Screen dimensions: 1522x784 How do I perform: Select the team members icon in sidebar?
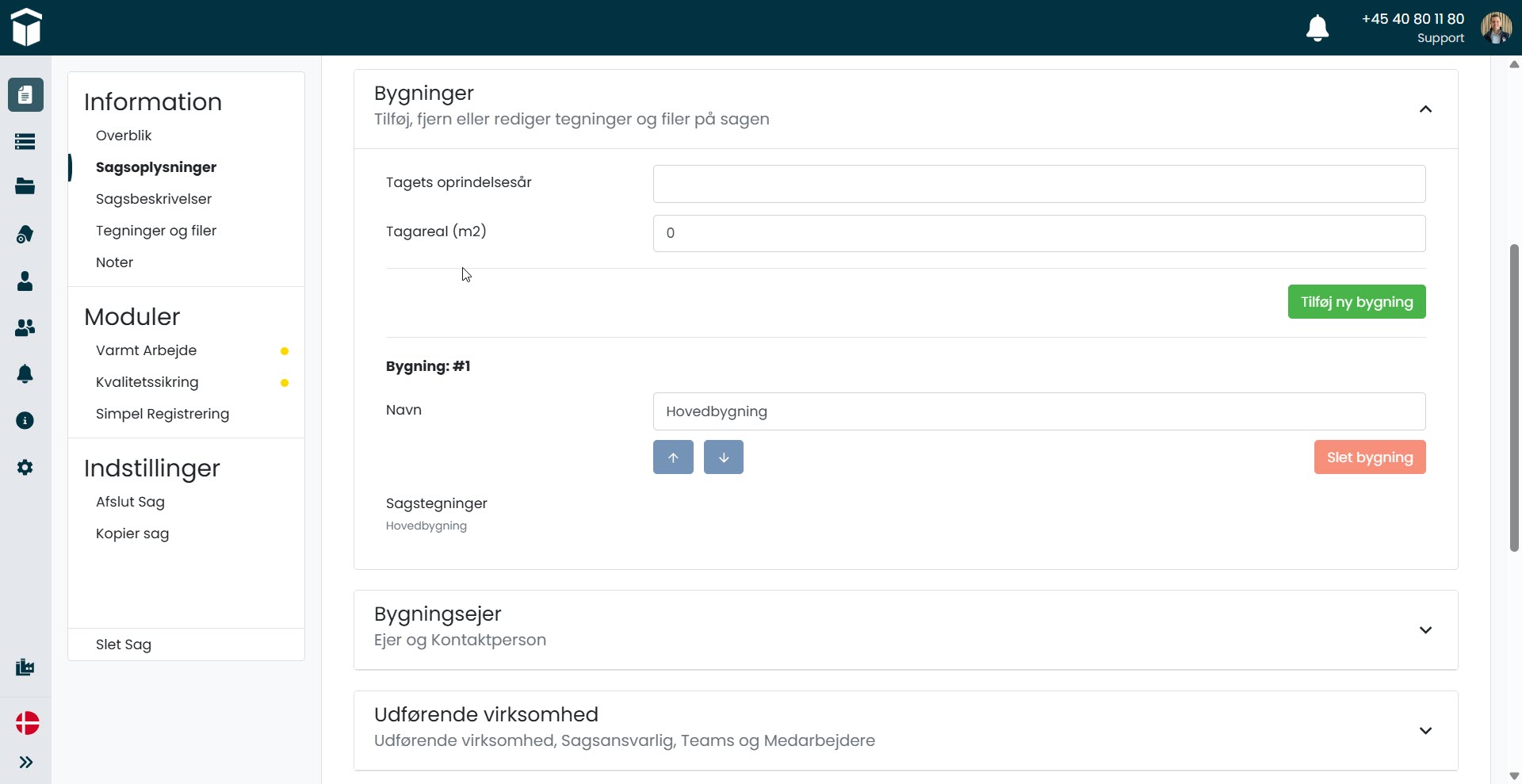25,327
